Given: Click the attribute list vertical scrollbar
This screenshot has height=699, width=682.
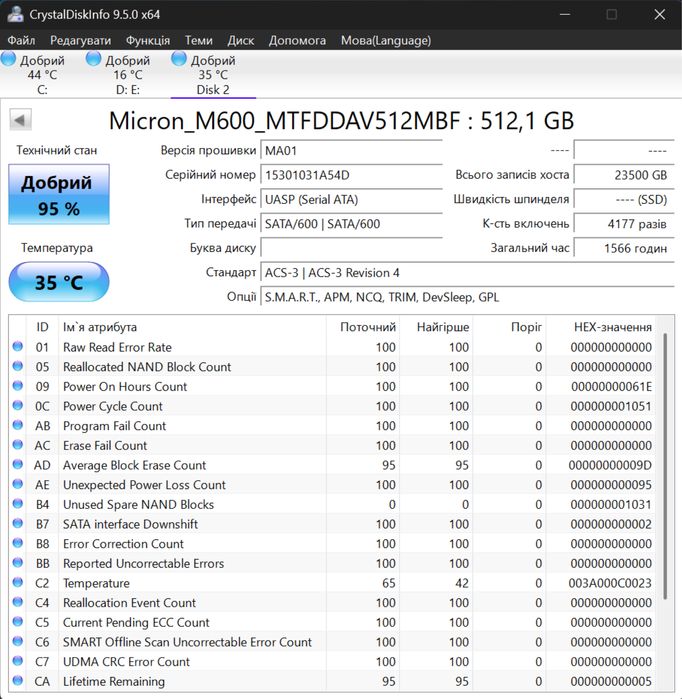Looking at the screenshot, I should (665, 465).
